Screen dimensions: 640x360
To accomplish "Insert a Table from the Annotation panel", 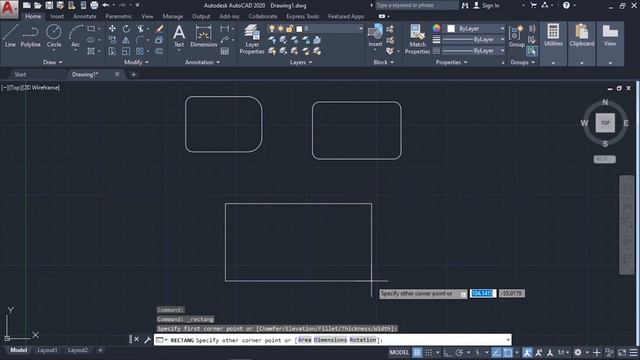I will [x=224, y=51].
